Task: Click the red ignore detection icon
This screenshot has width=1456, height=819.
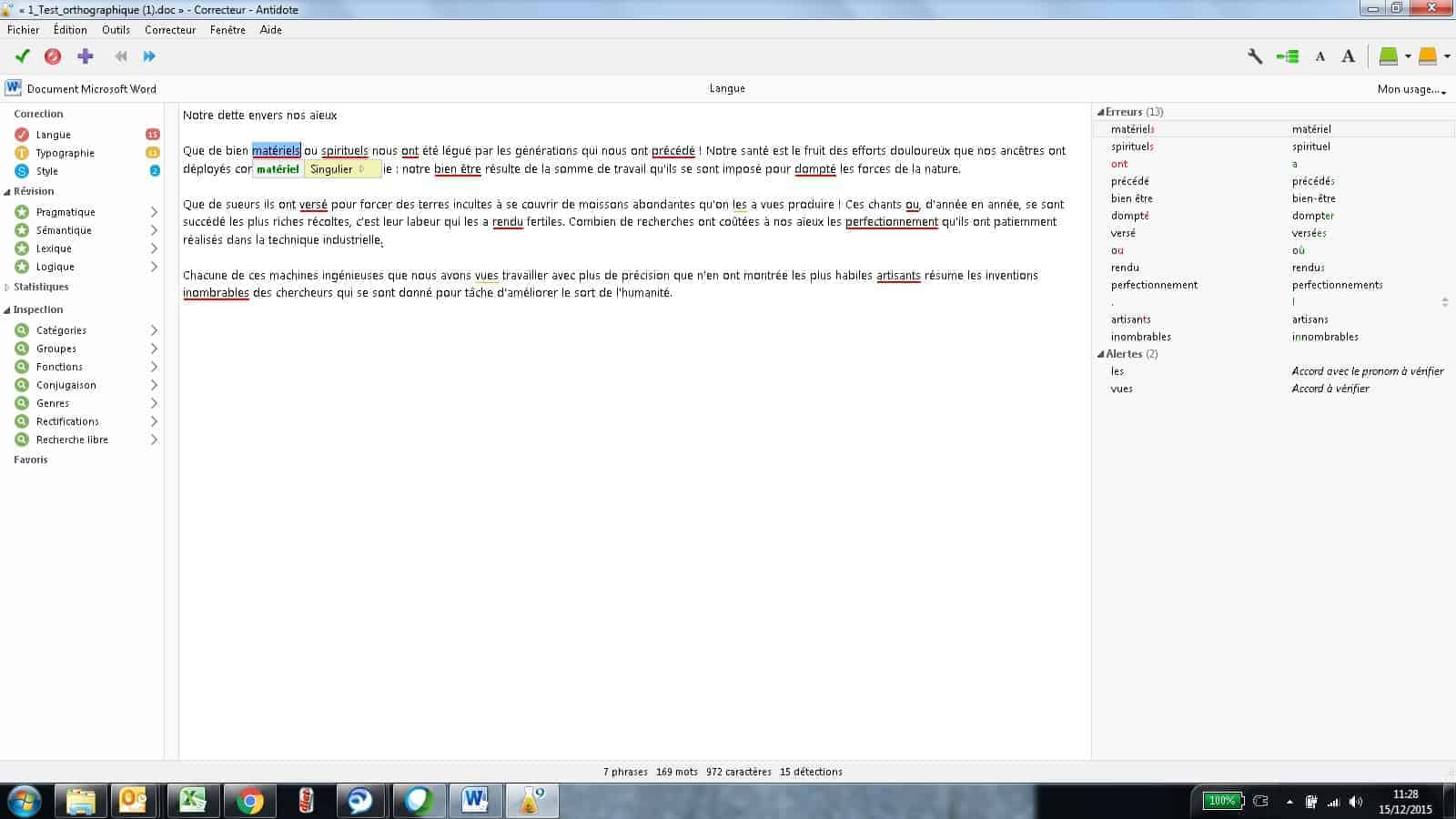Action: (x=53, y=56)
